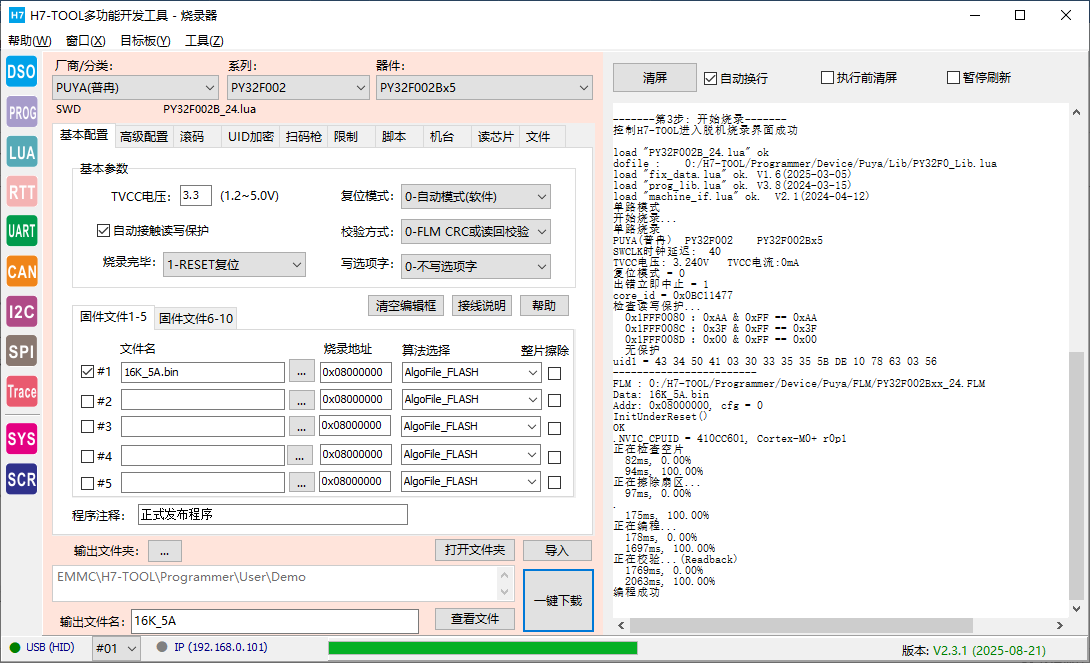Open the DSO oscilloscope sidebar icon
Viewport: 1090px width, 663px height.
point(22,72)
